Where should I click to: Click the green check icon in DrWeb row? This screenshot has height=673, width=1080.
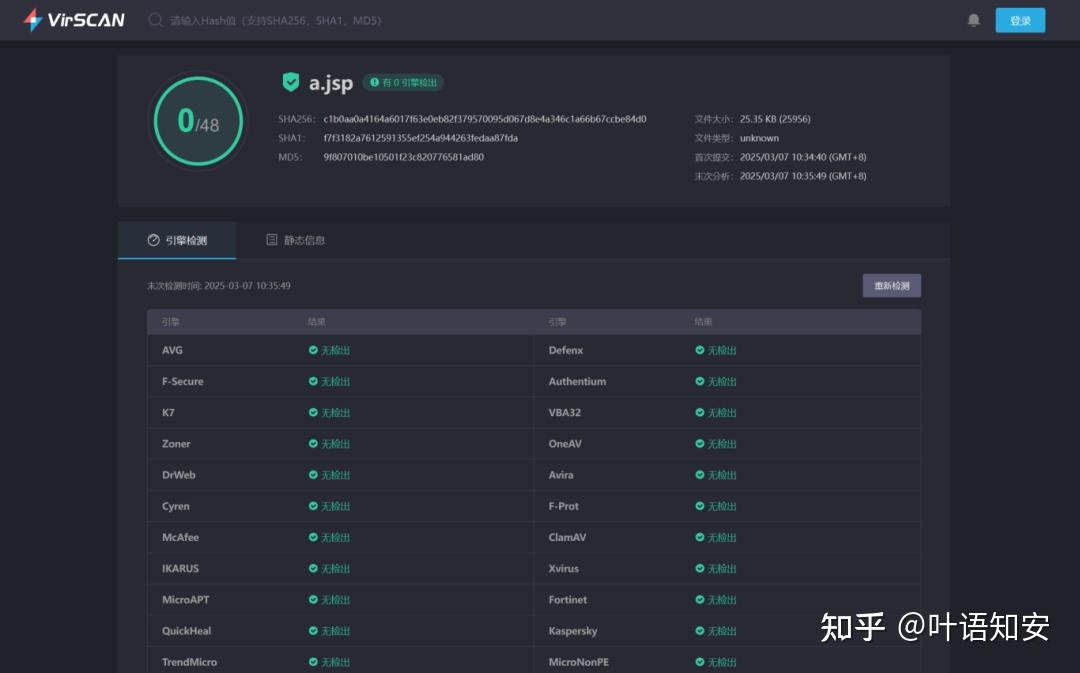[x=313, y=475]
